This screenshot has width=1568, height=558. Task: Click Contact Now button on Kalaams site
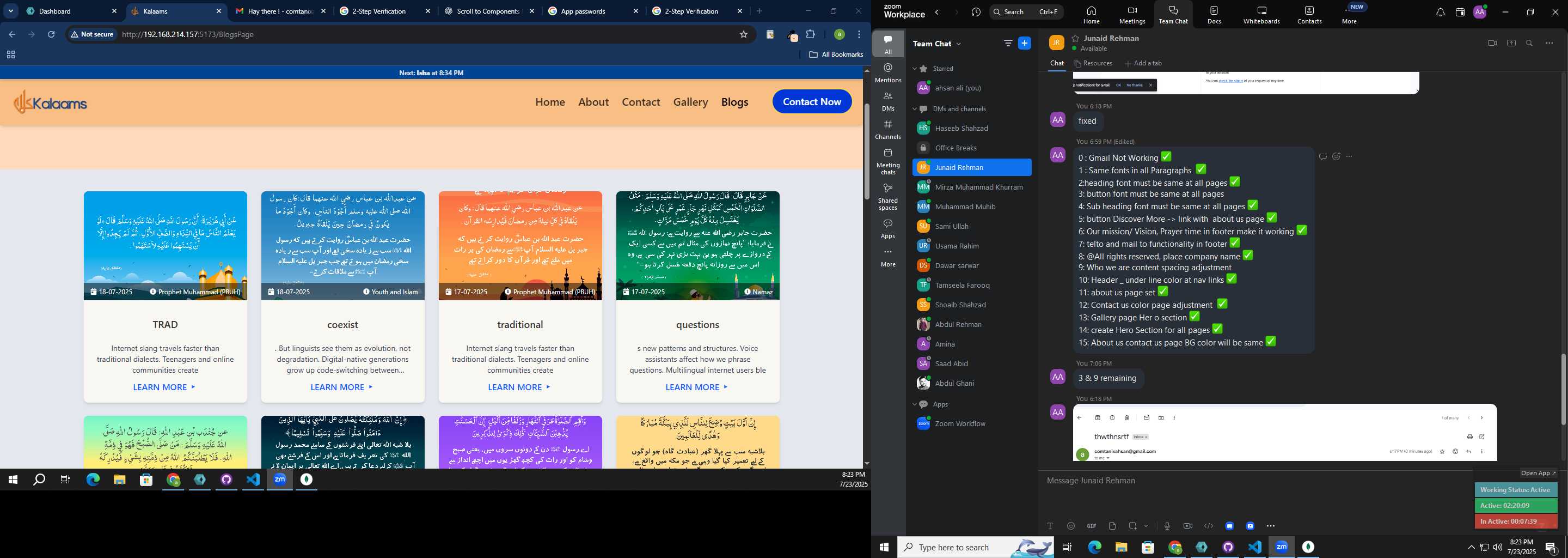point(812,102)
